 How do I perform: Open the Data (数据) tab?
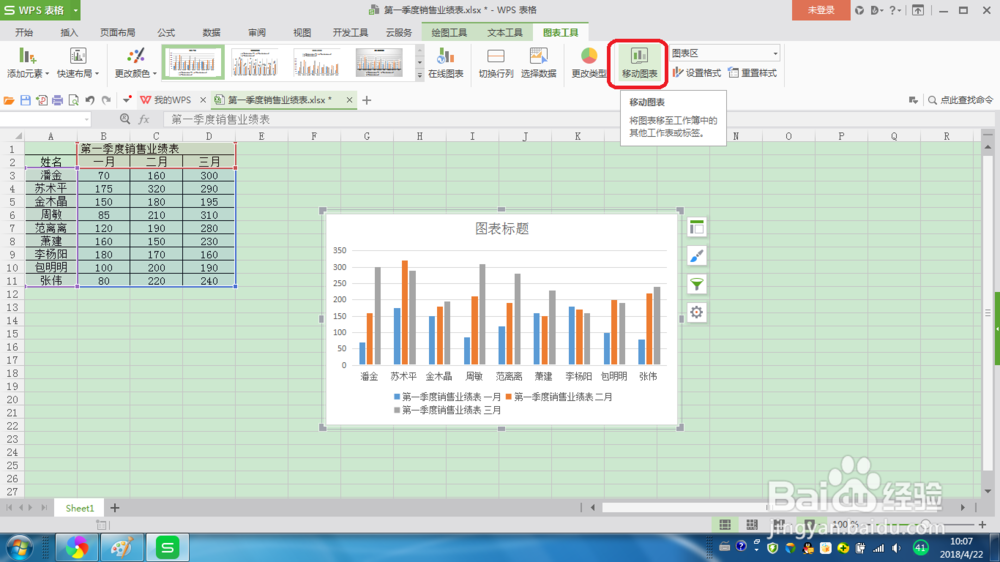click(211, 33)
